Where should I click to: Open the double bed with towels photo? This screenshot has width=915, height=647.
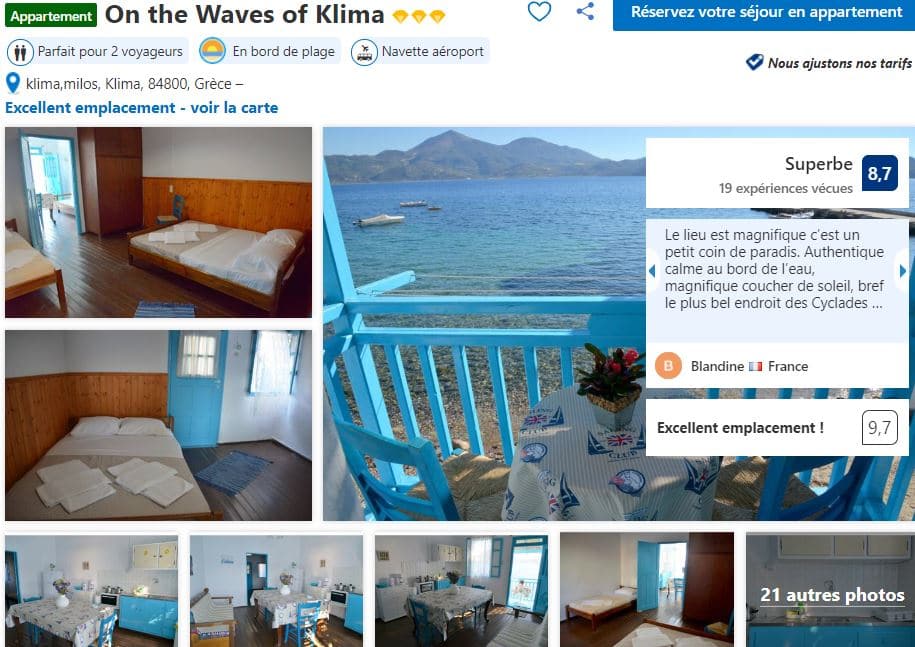(159, 425)
